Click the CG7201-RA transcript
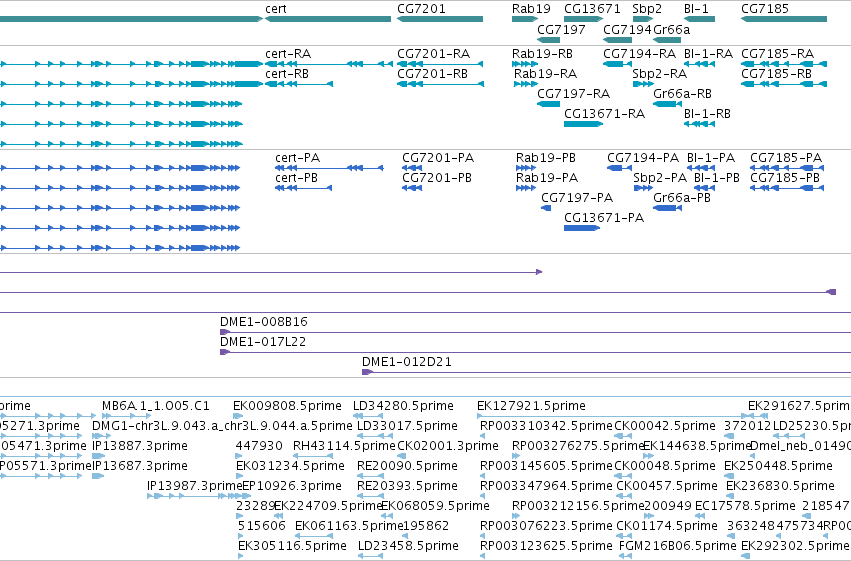The width and height of the screenshot is (851, 561). [x=440, y=64]
